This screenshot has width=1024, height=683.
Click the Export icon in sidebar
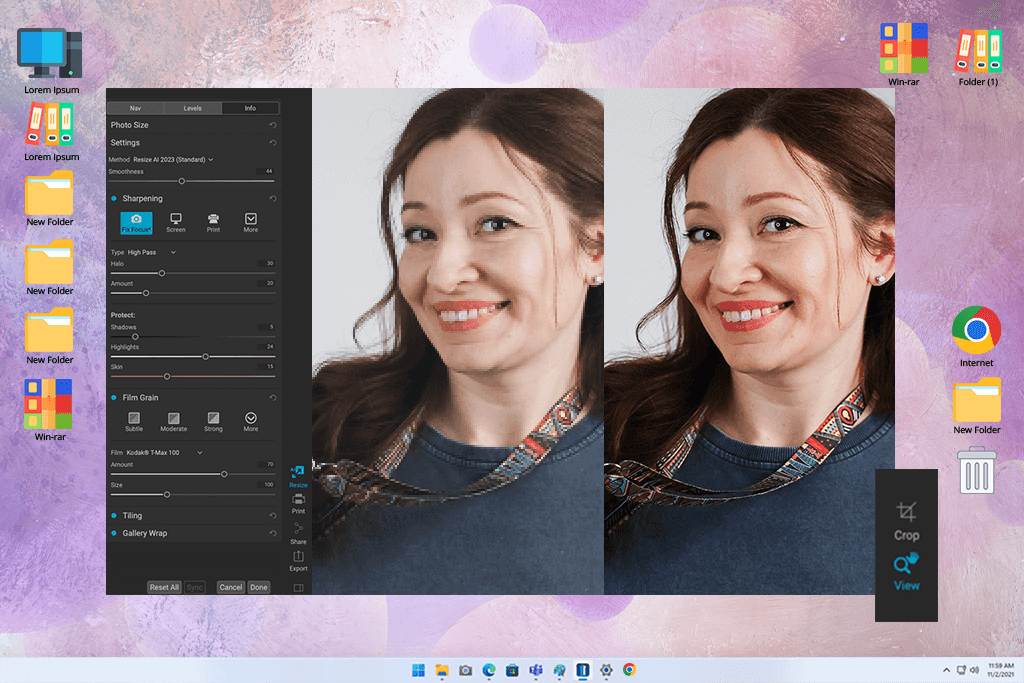click(x=298, y=556)
